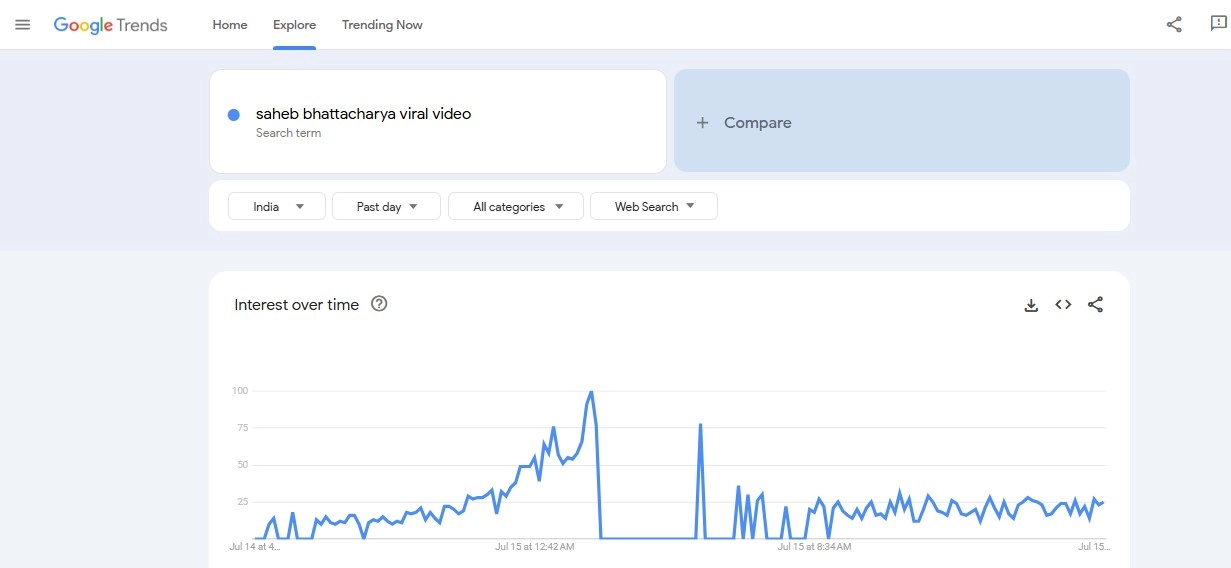Switch to the Trending Now tab
Screen dimensions: 1231x568
click(x=382, y=25)
